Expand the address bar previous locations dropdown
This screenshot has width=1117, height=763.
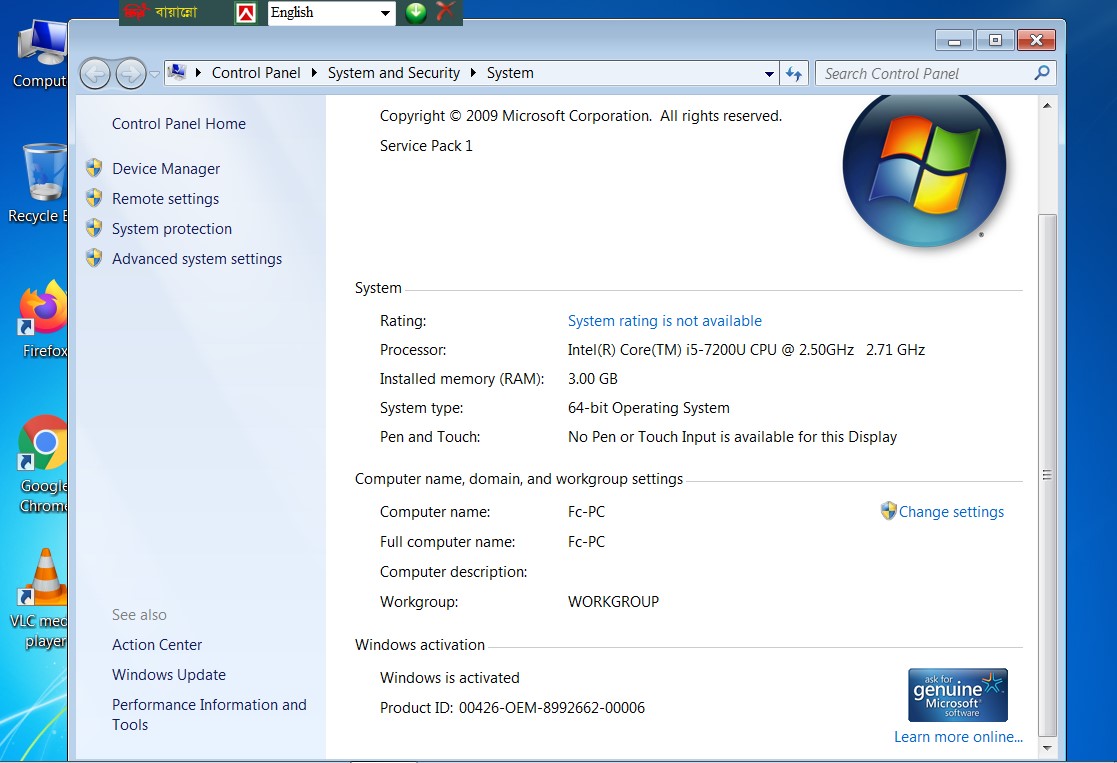(769, 73)
